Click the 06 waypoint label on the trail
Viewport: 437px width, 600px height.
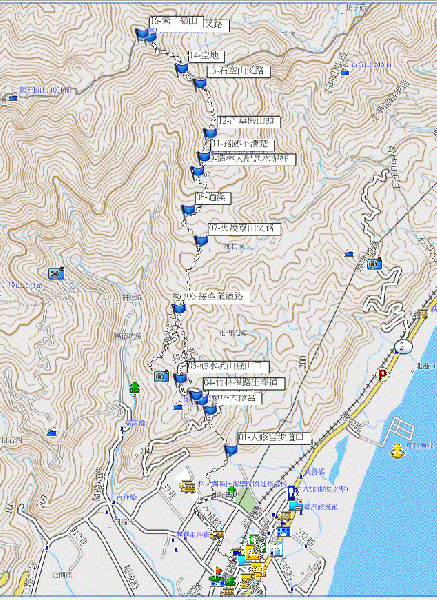217,297
